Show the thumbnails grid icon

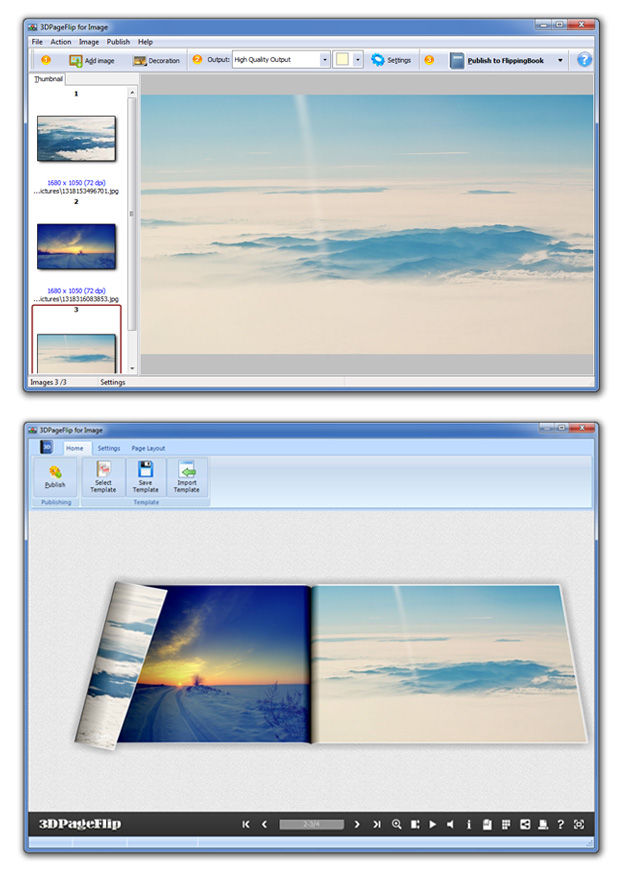tap(506, 825)
